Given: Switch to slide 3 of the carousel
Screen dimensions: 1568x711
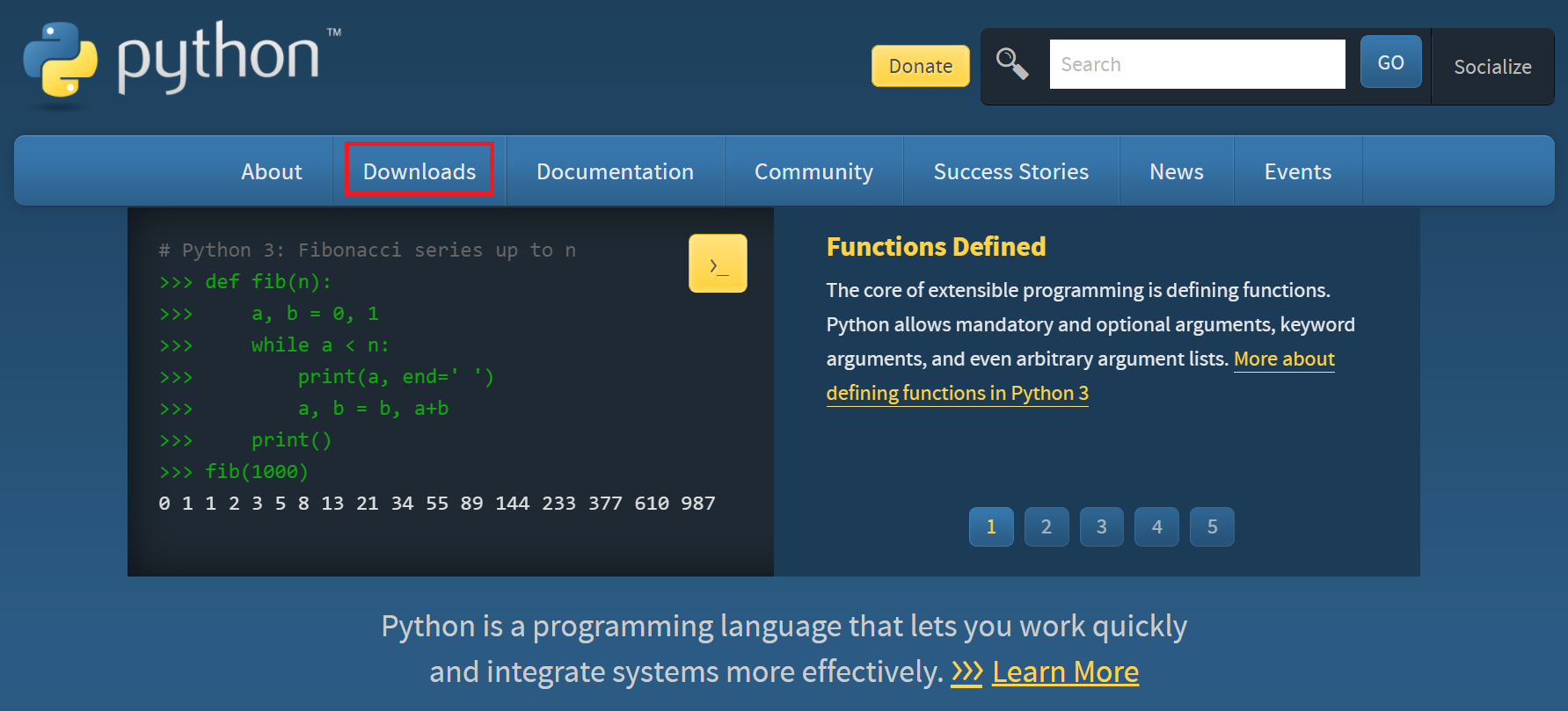Looking at the screenshot, I should pyautogui.click(x=1101, y=526).
